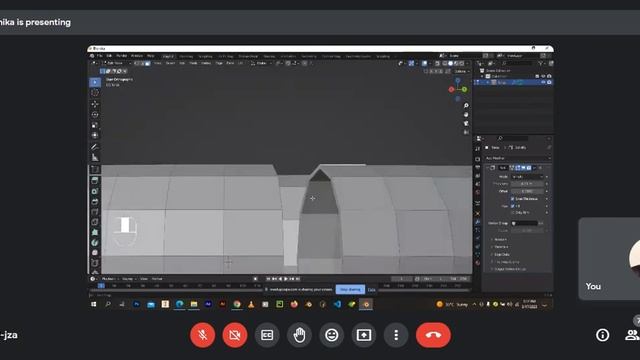Open the Render properties tab icon
This screenshot has height=360, width=640.
(478, 159)
